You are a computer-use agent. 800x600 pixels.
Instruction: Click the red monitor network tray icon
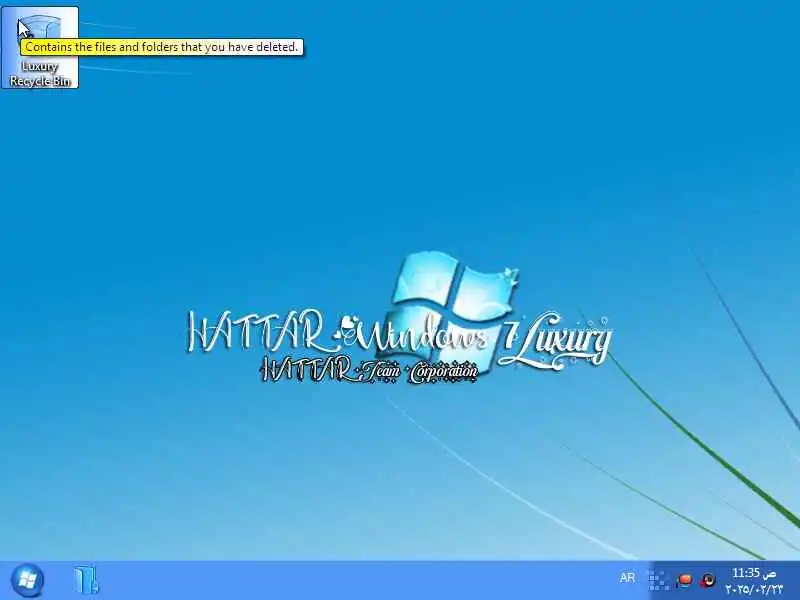pyautogui.click(x=684, y=580)
